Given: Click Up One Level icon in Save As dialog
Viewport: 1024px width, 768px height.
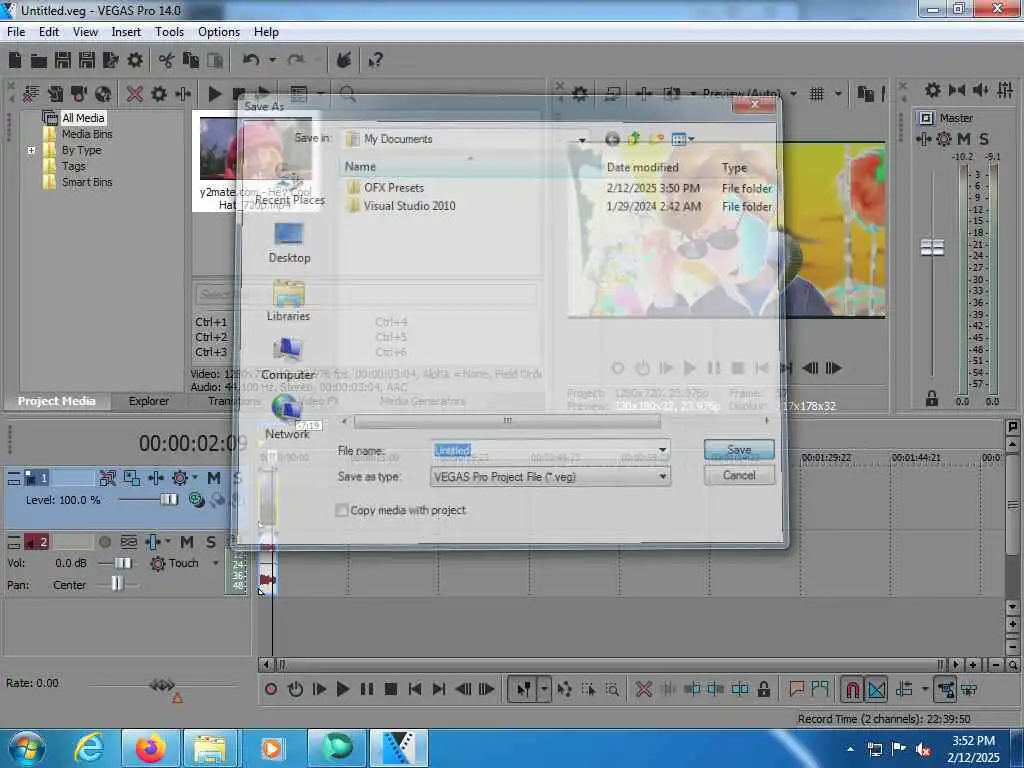Looking at the screenshot, I should [634, 138].
